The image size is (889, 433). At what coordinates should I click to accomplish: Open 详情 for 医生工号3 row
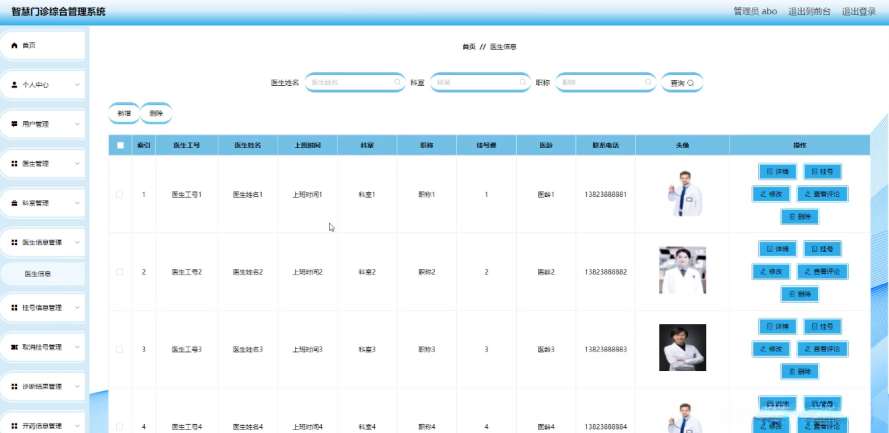[777, 326]
